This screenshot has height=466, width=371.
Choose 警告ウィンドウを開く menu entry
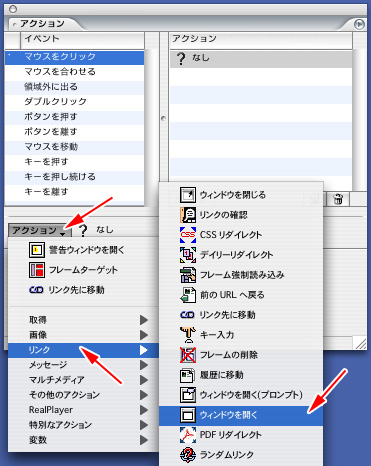pyautogui.click(x=83, y=250)
